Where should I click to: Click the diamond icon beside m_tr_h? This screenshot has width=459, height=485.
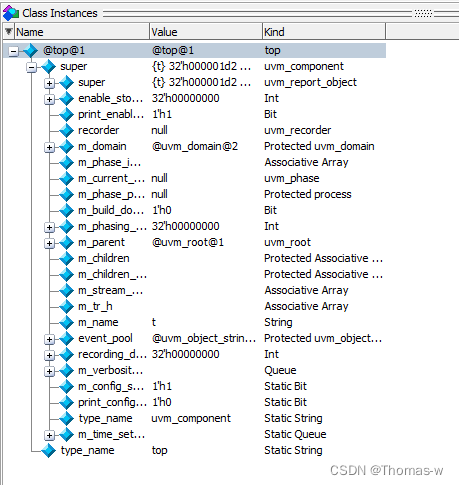click(66, 307)
